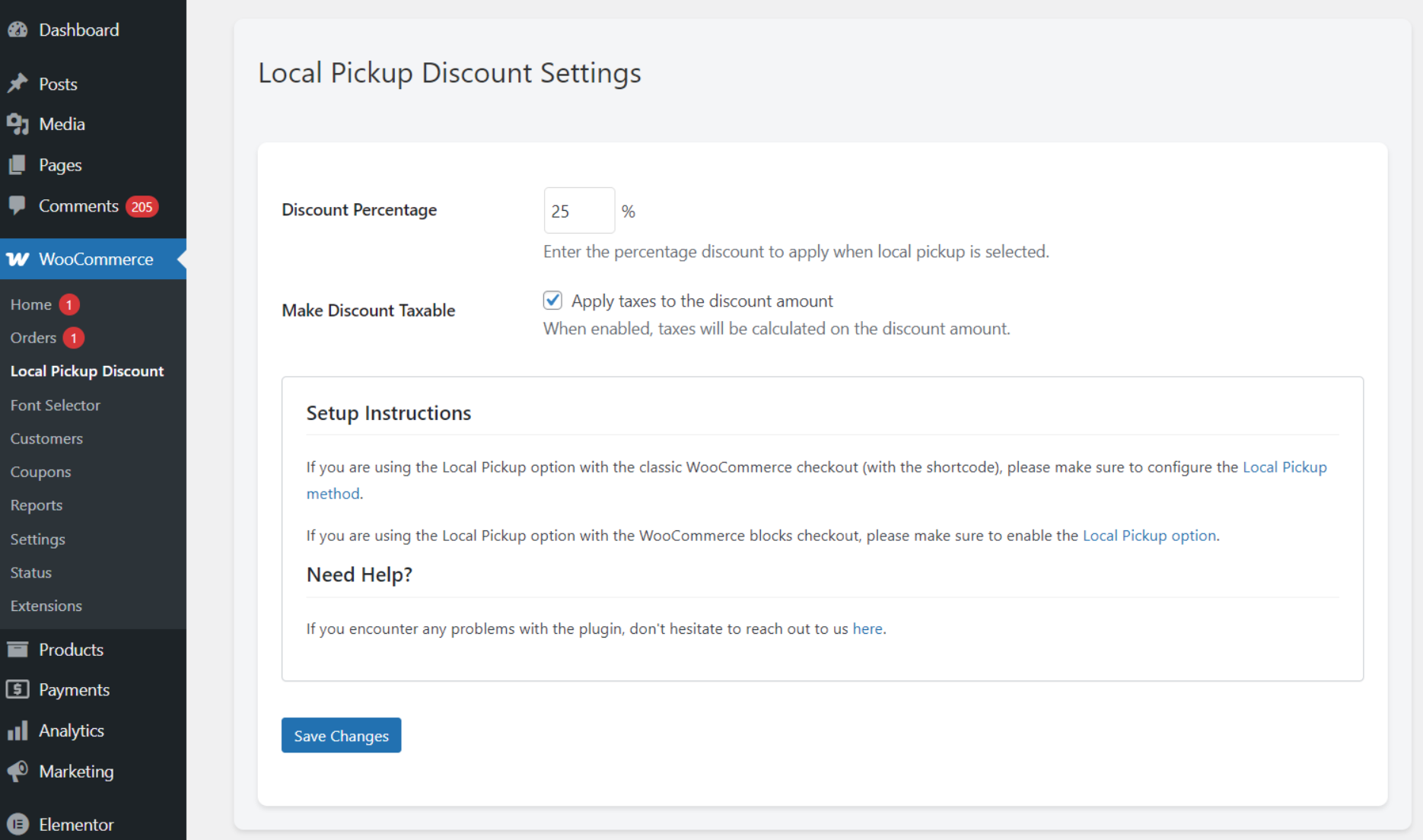1423x840 pixels.
Task: Uncheck Apply taxes to the discount amount
Action: point(552,300)
